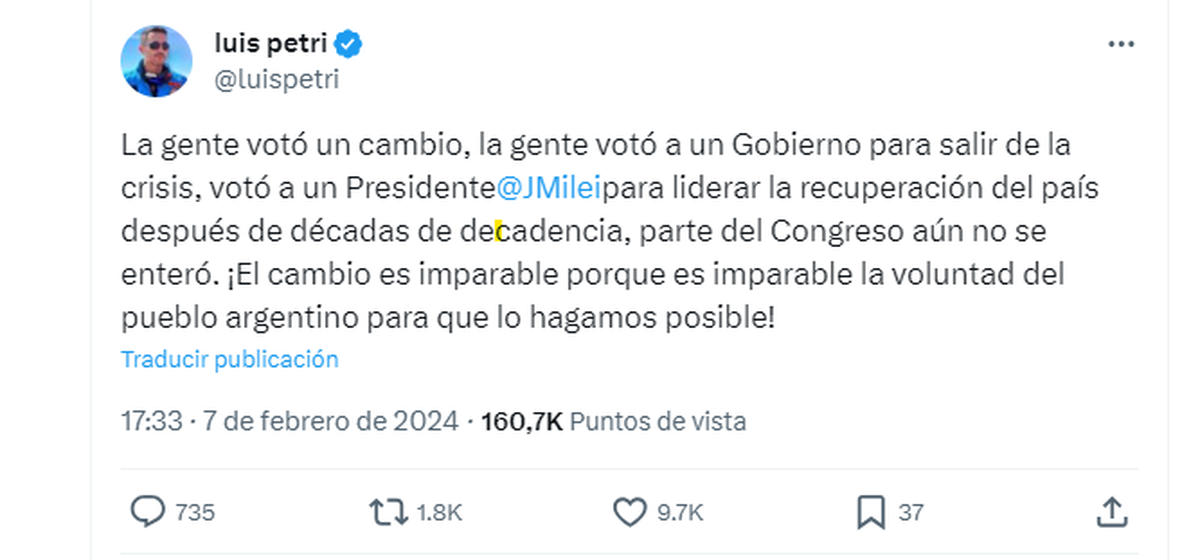Click the reply speech bubble icon
This screenshot has height=560, width=1200.
(x=149, y=512)
